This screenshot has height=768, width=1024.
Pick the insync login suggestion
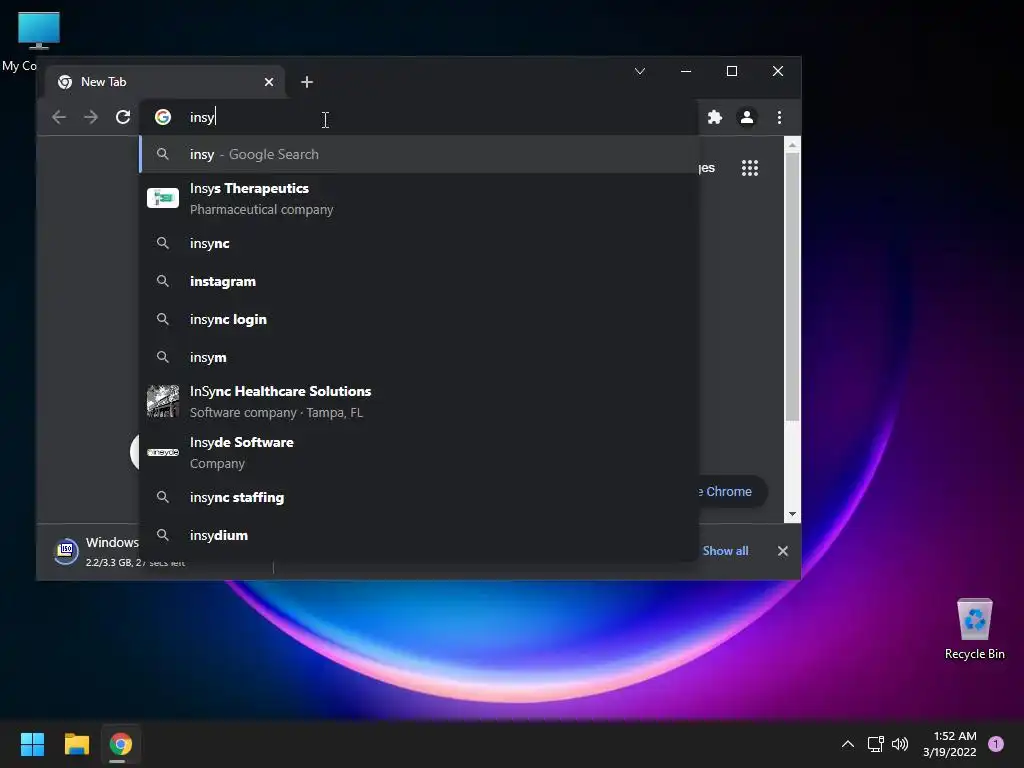tap(419, 319)
